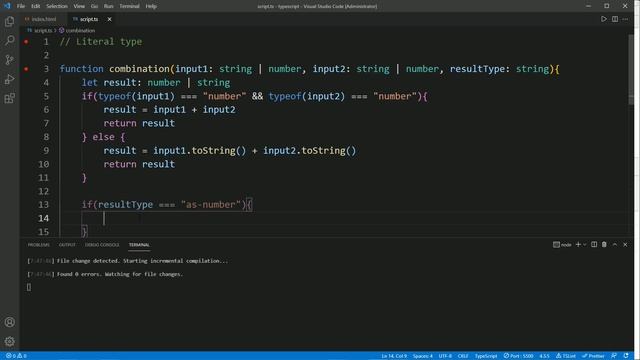
Task: Maximize the panel with the up chevron
Action: click(615, 244)
